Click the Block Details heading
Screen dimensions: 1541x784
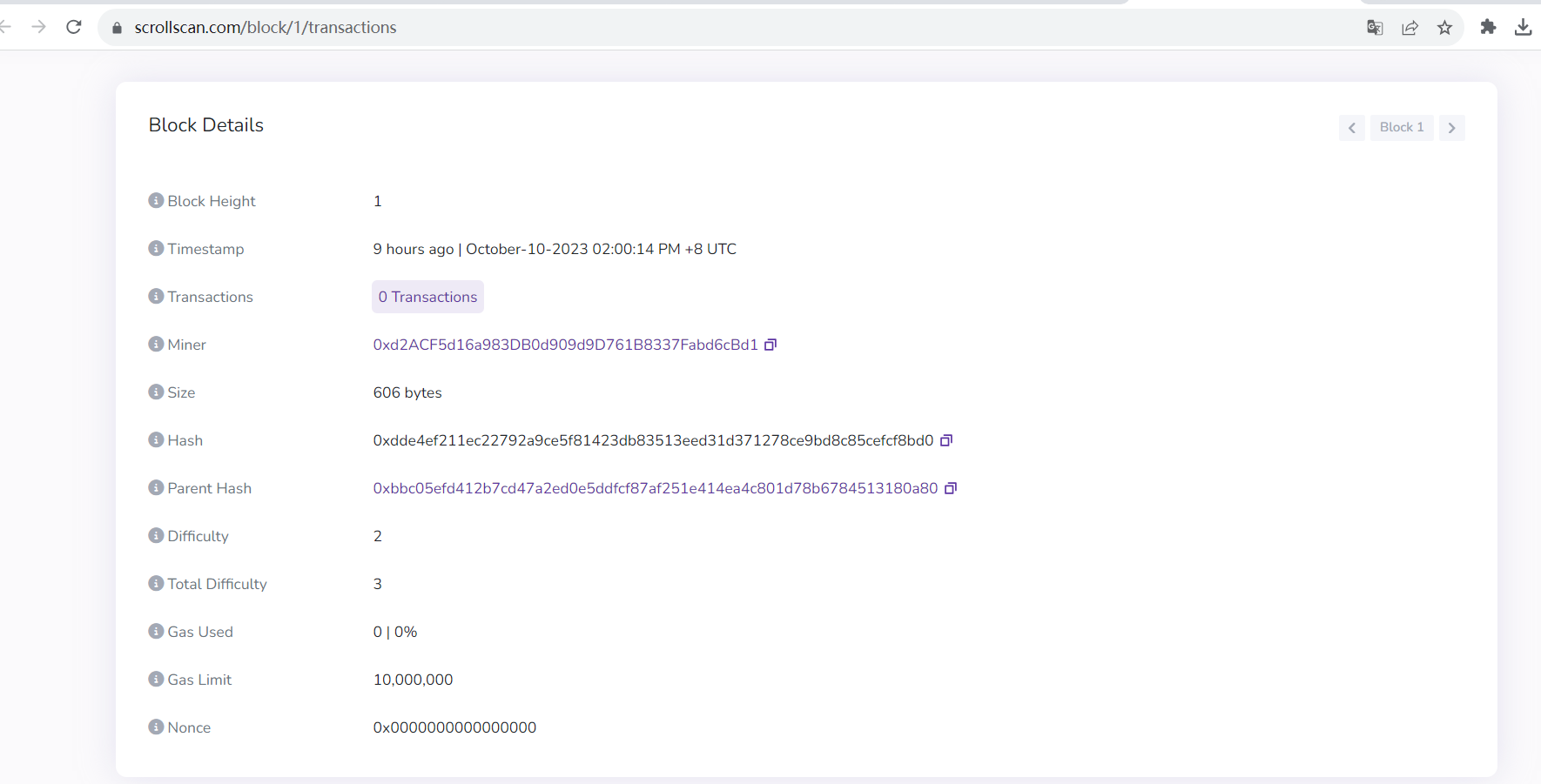coord(206,125)
